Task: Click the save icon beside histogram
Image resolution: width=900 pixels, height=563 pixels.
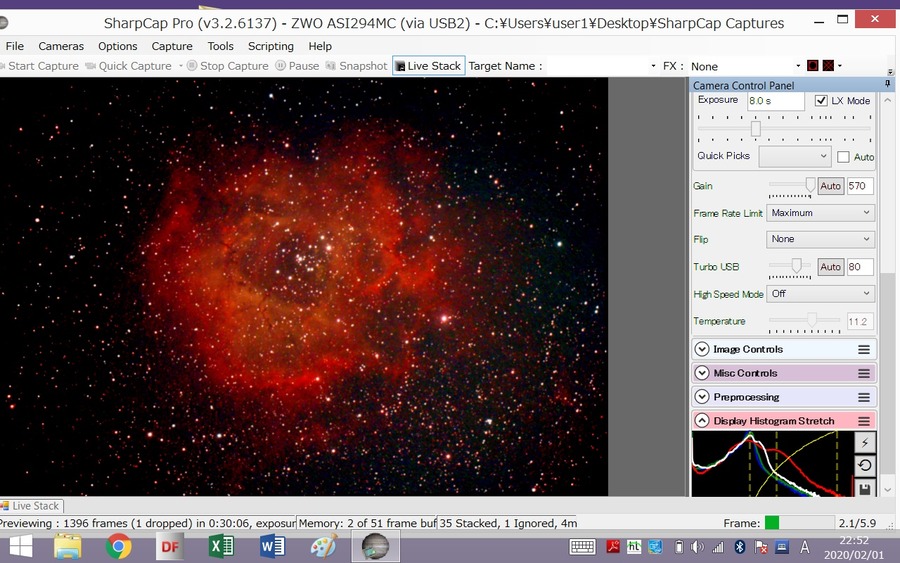Action: coord(864,488)
